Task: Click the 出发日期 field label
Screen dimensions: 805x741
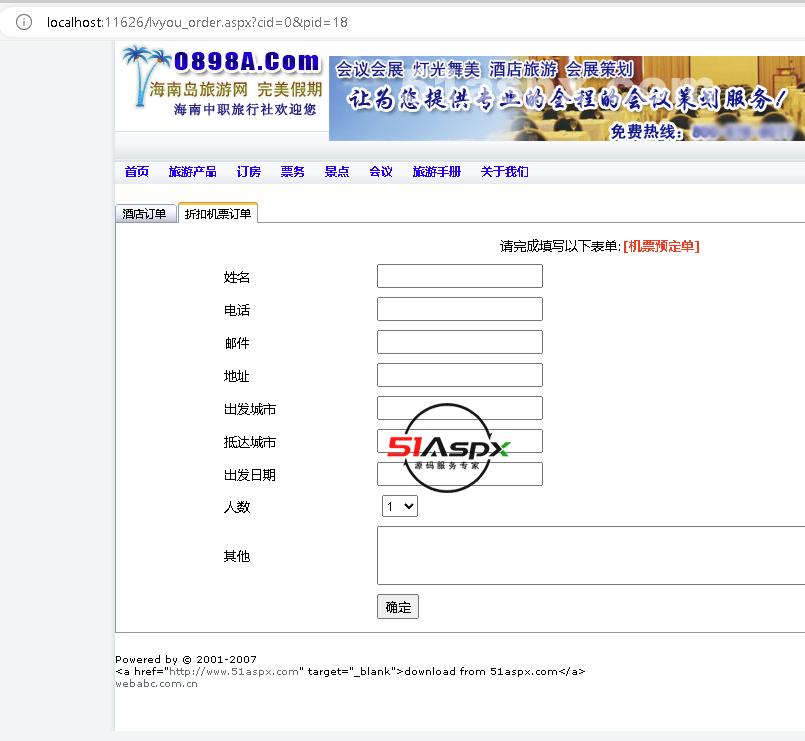Action: pyautogui.click(x=250, y=475)
